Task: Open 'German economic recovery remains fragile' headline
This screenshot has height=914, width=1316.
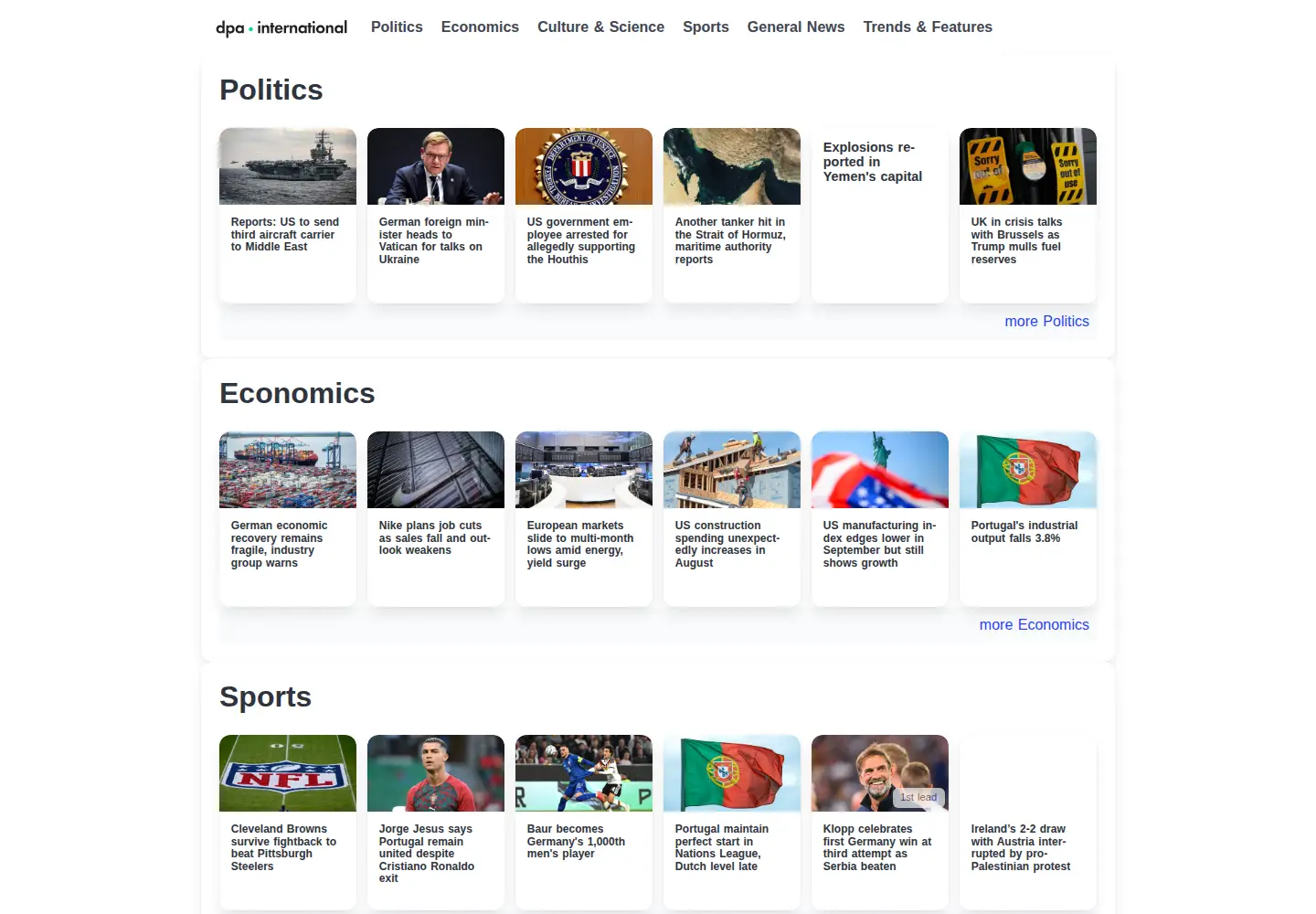Action: pos(279,544)
